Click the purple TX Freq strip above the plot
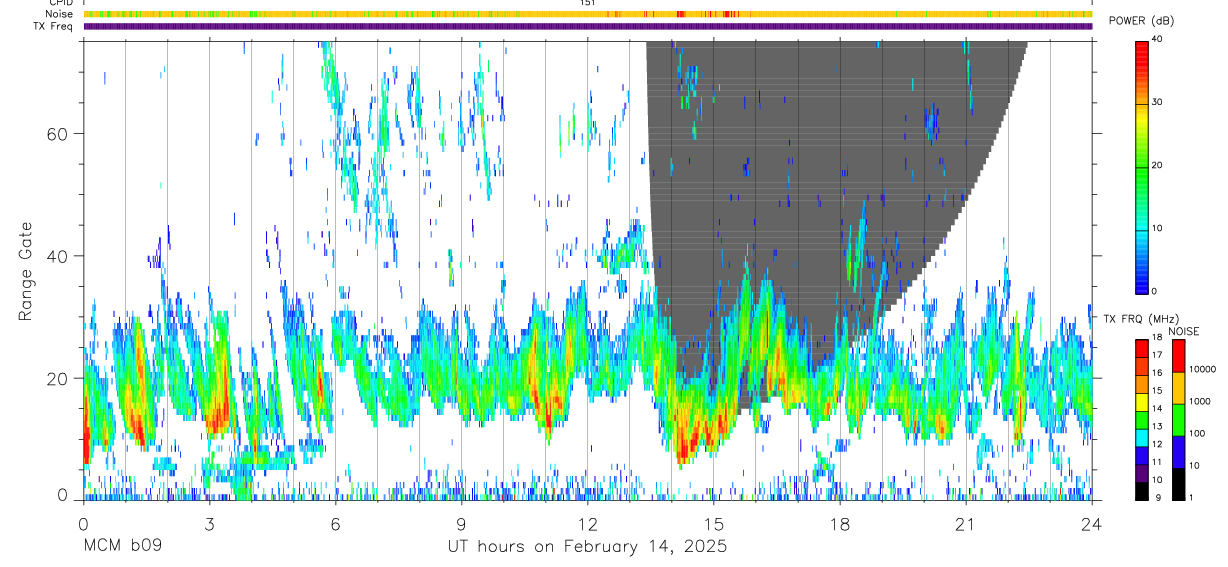 pos(588,26)
